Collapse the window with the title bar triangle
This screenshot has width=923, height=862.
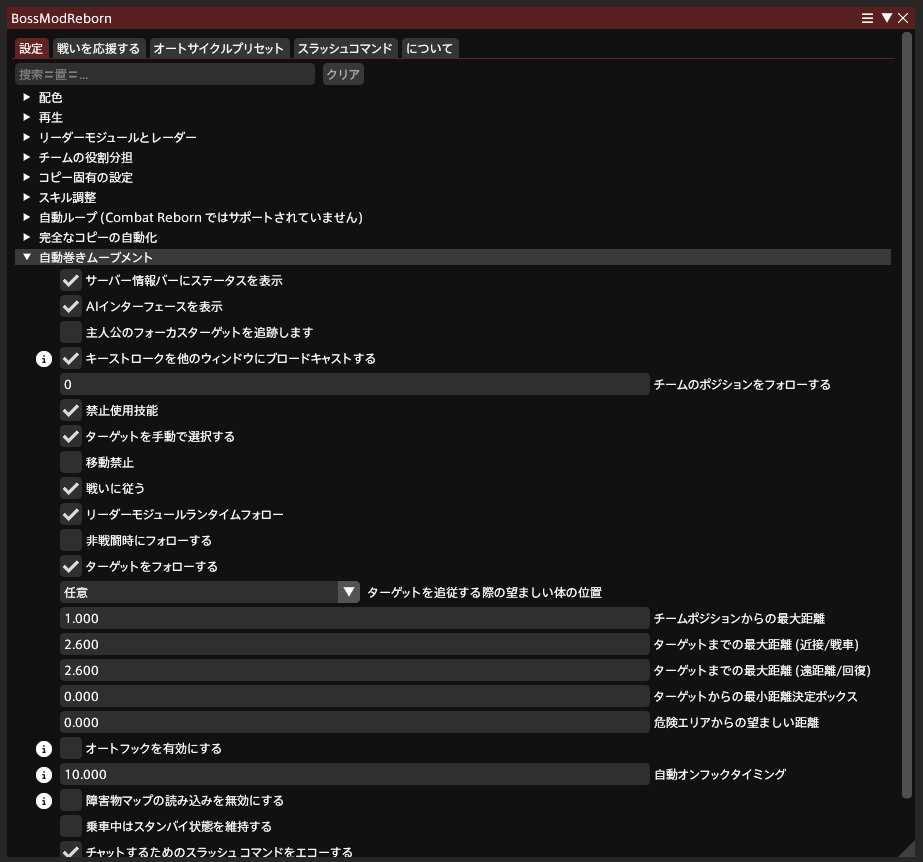[887, 18]
